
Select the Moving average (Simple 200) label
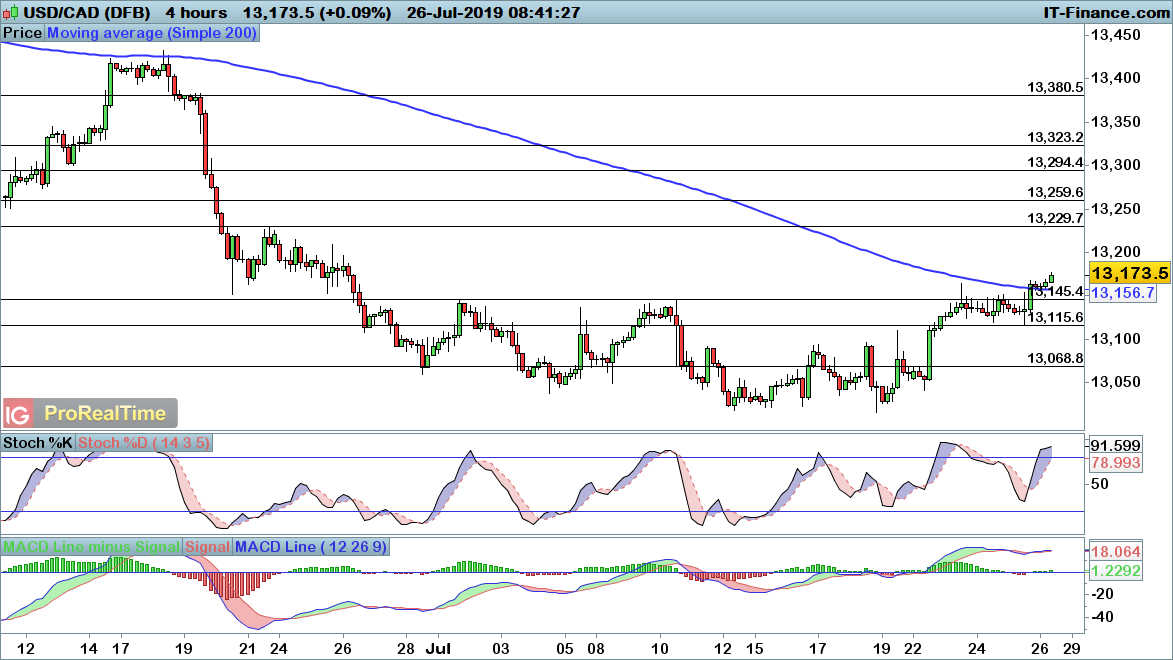pos(152,33)
